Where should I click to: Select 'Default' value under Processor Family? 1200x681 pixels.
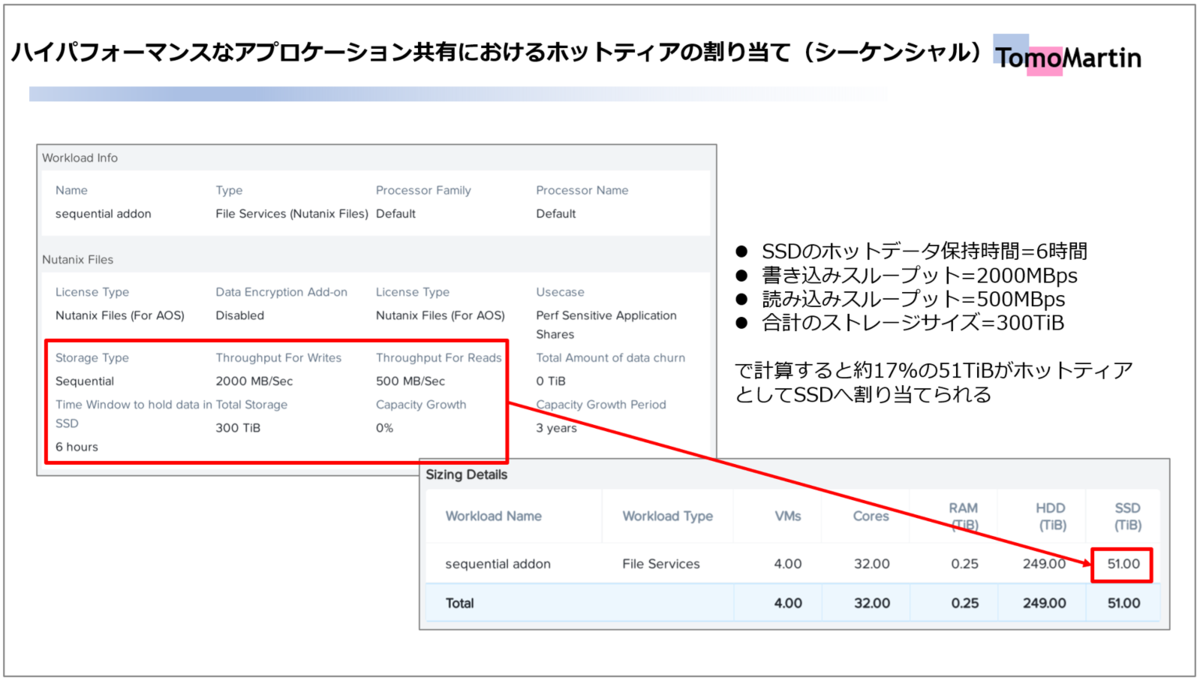coord(396,213)
